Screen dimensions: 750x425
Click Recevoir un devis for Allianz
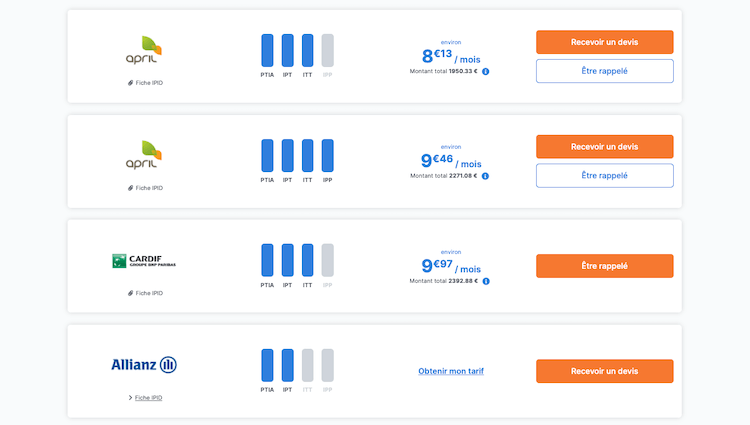605,371
